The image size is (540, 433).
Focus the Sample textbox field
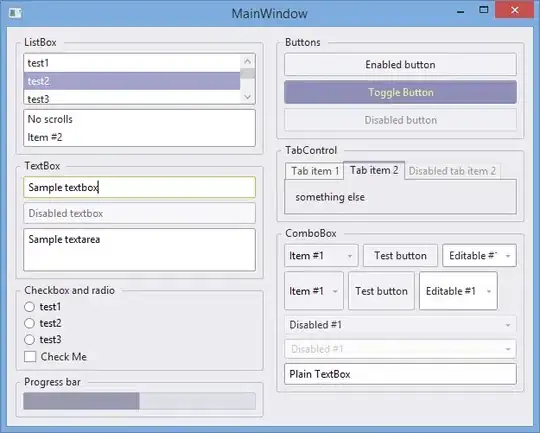(x=139, y=187)
